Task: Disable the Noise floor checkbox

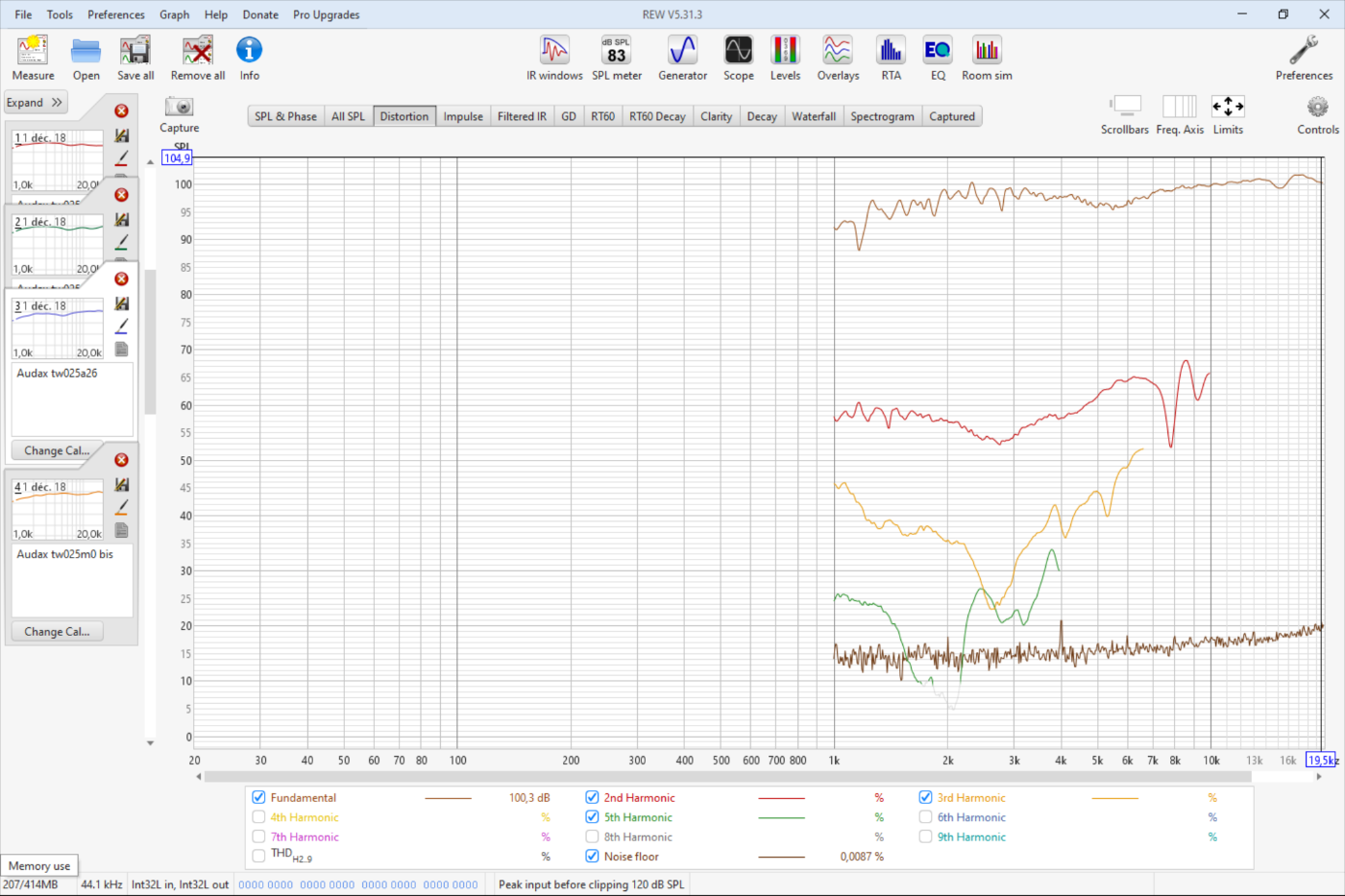Action: pos(593,857)
